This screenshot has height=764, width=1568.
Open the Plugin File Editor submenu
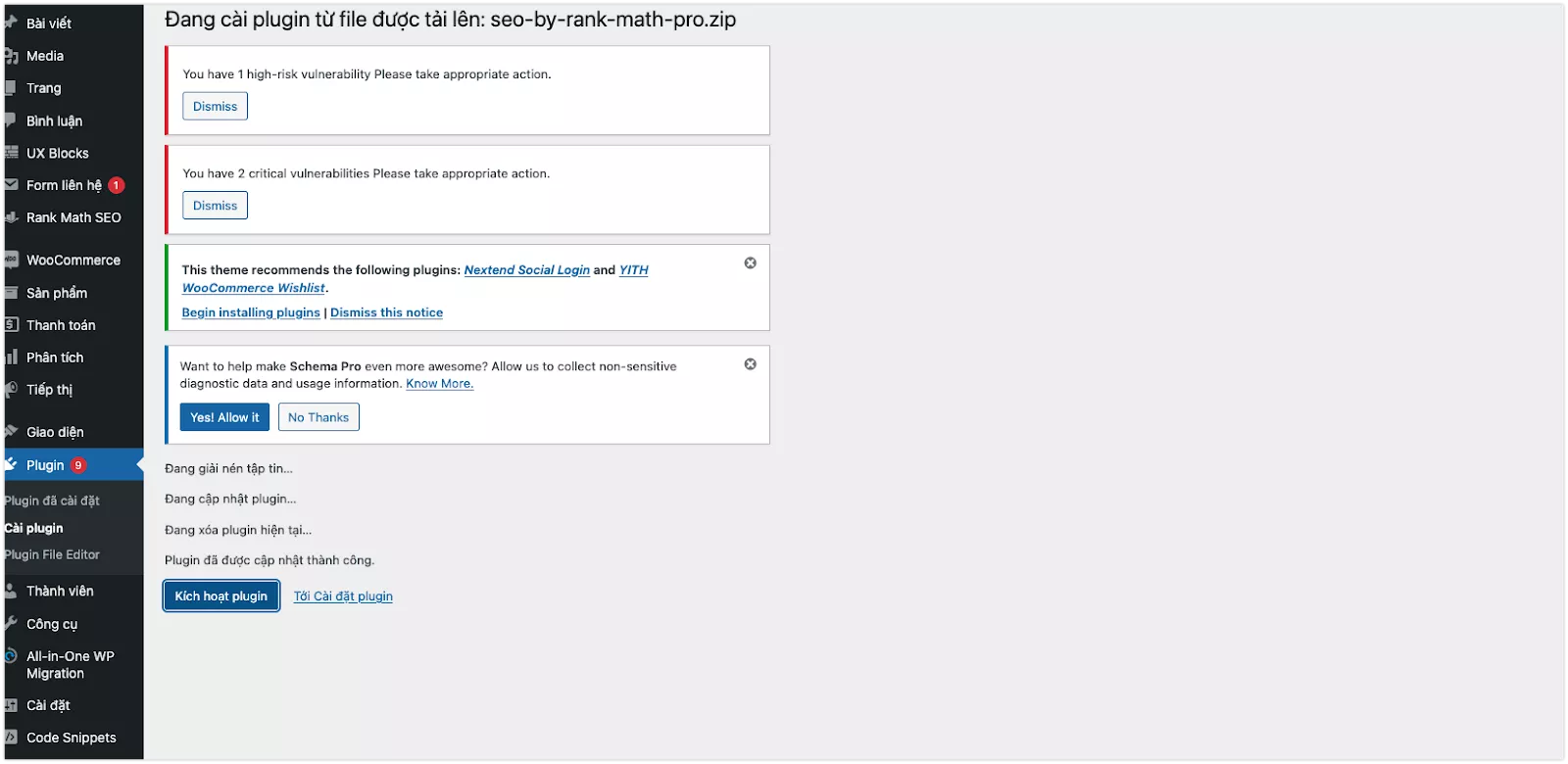coord(52,554)
